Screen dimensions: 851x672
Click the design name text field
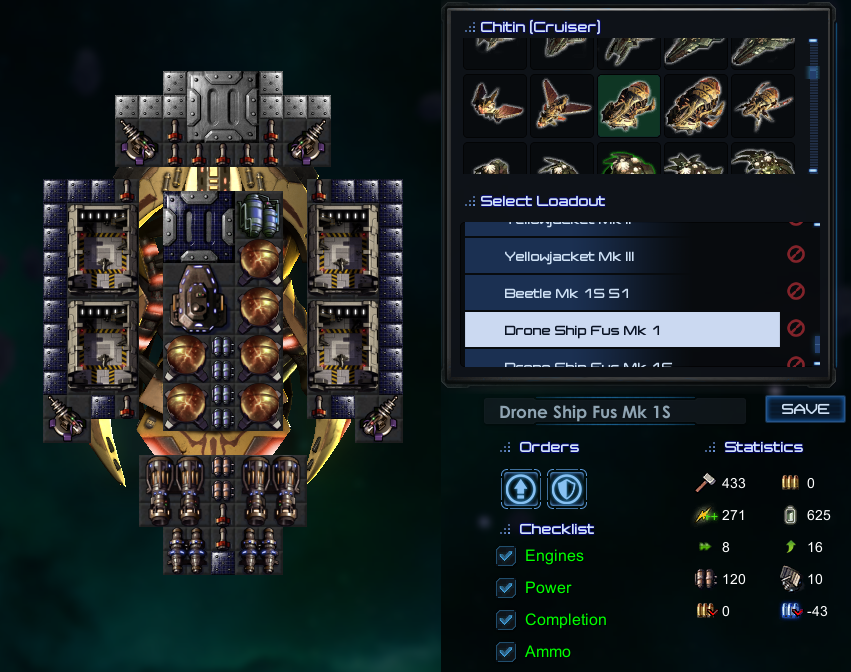[x=614, y=412]
